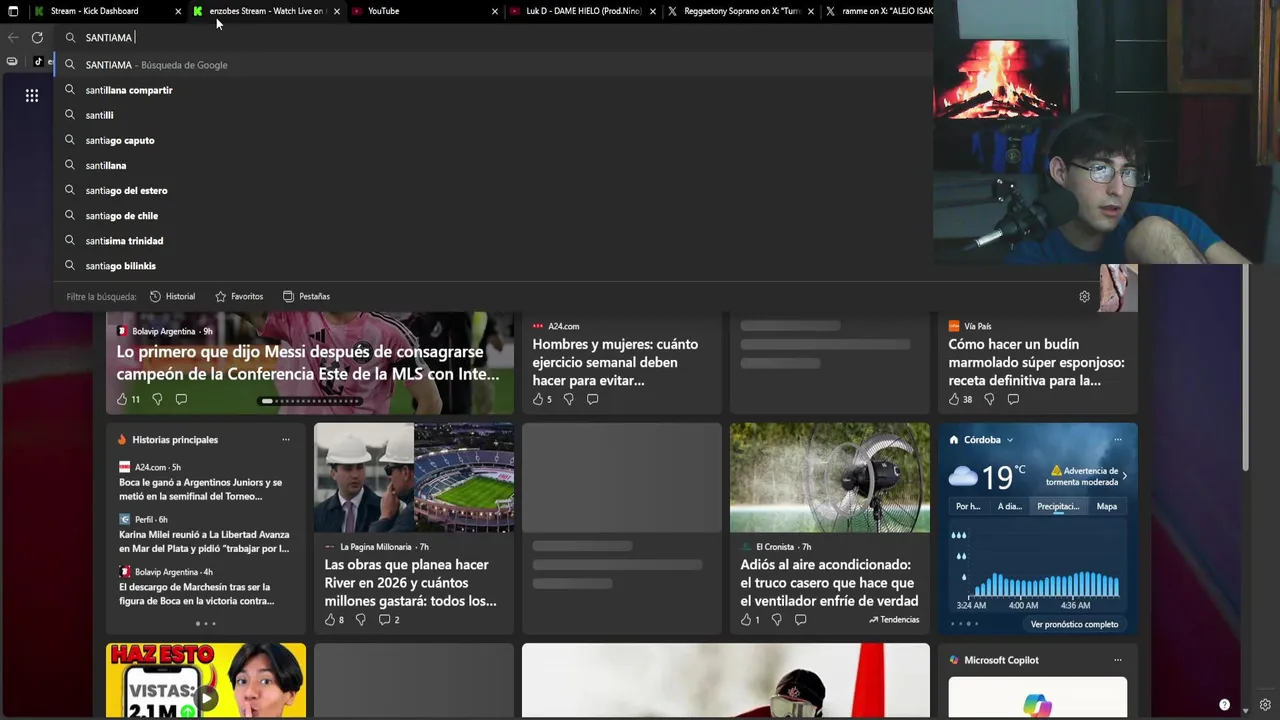Choose the santisima trinidad suggestion
Image resolution: width=1280 pixels, height=720 pixels.
[x=492, y=241]
